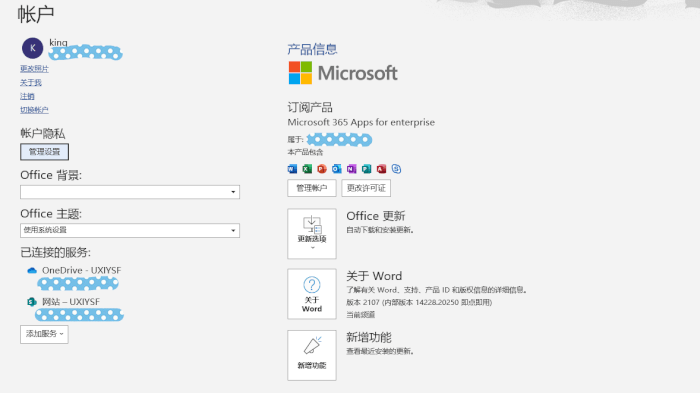700x393 pixels.
Task: Click the Microsoft logo
Action: pos(343,73)
